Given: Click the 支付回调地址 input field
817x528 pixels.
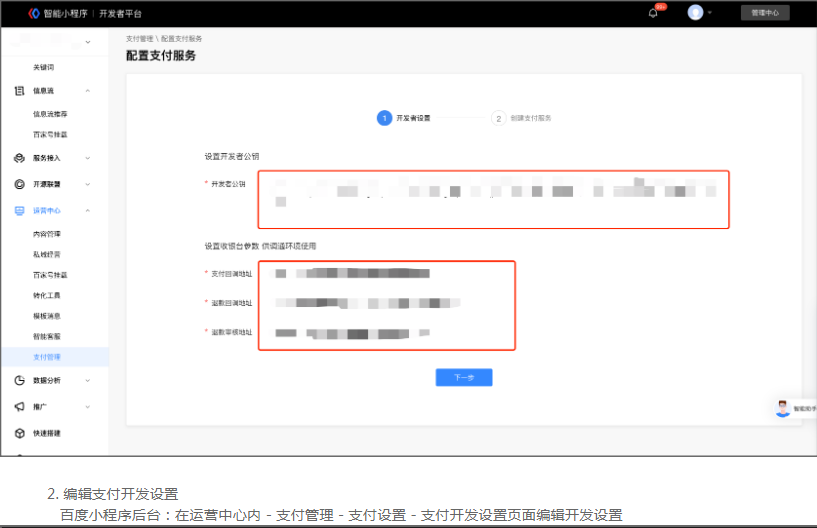Looking at the screenshot, I should [x=387, y=274].
